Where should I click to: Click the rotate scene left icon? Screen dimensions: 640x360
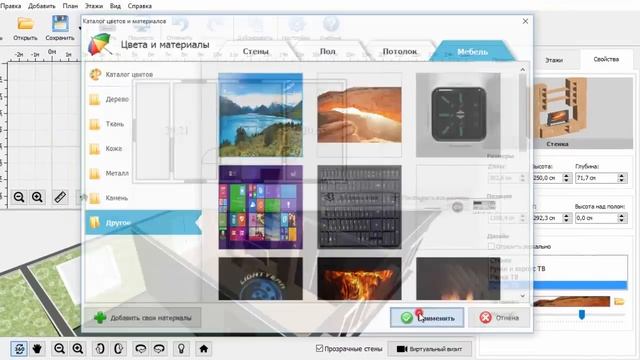pos(141,349)
